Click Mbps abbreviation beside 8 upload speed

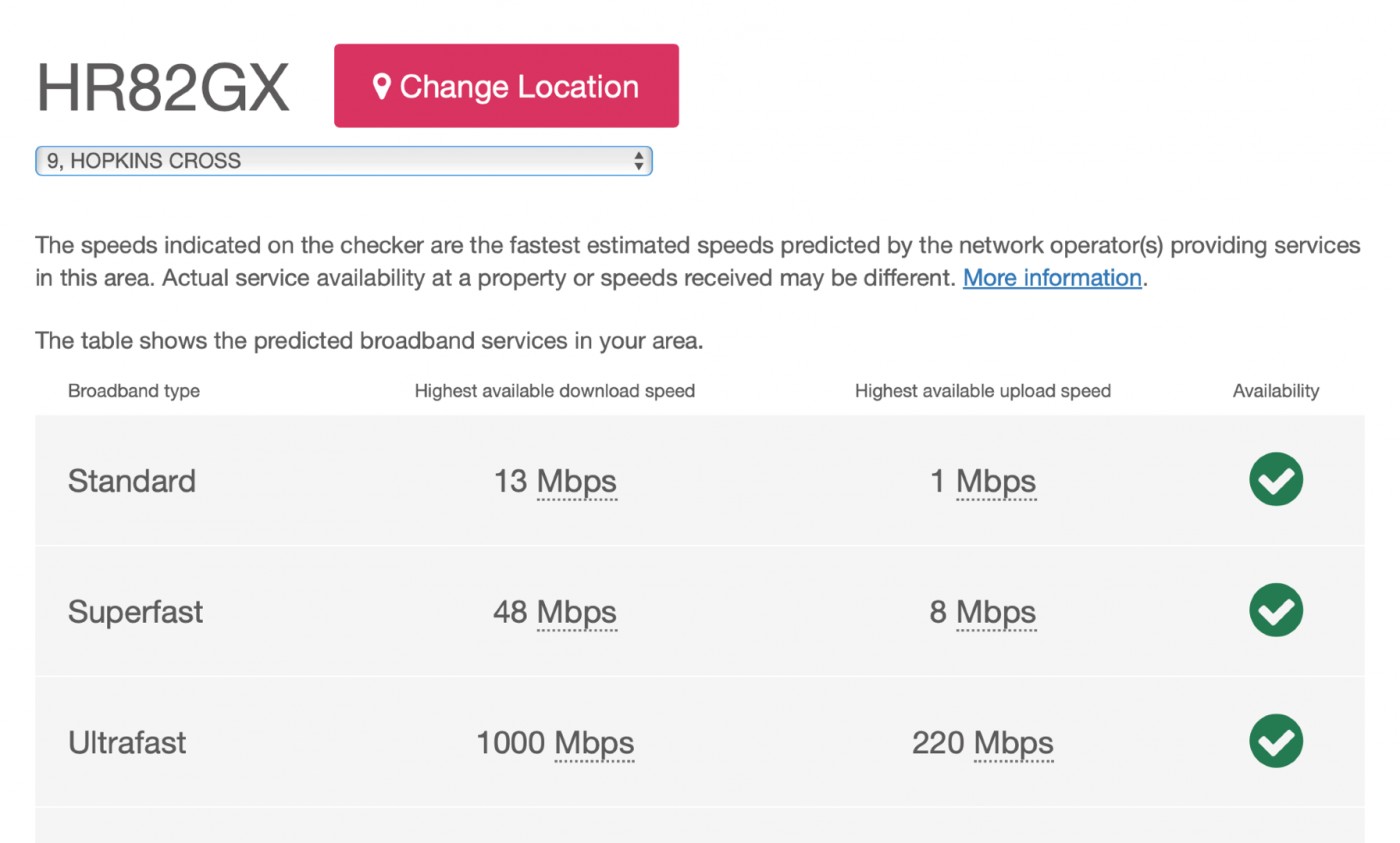996,613
